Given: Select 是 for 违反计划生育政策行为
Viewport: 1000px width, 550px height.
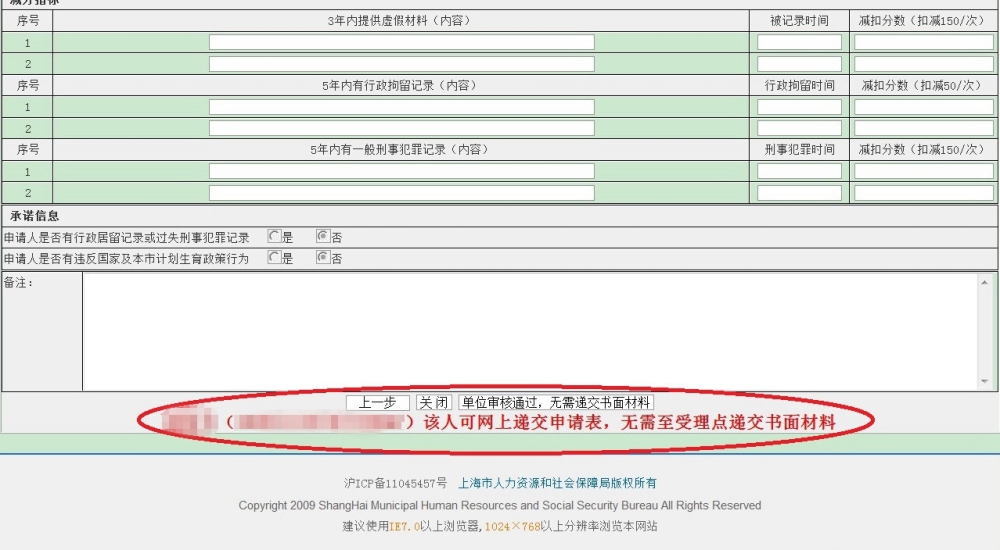Looking at the screenshot, I should 274,257.
